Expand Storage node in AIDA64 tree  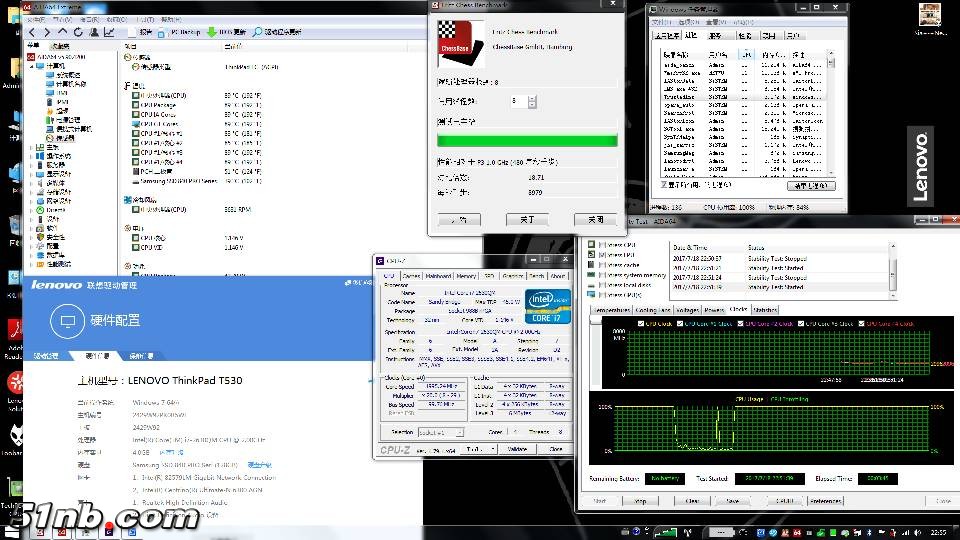[x=32, y=192]
